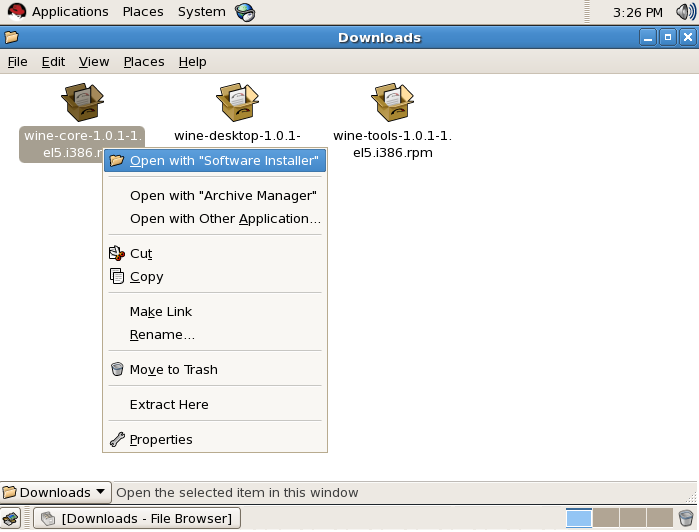Open the Applications panel menu
Image resolution: width=699 pixels, height=532 pixels.
click(x=70, y=12)
